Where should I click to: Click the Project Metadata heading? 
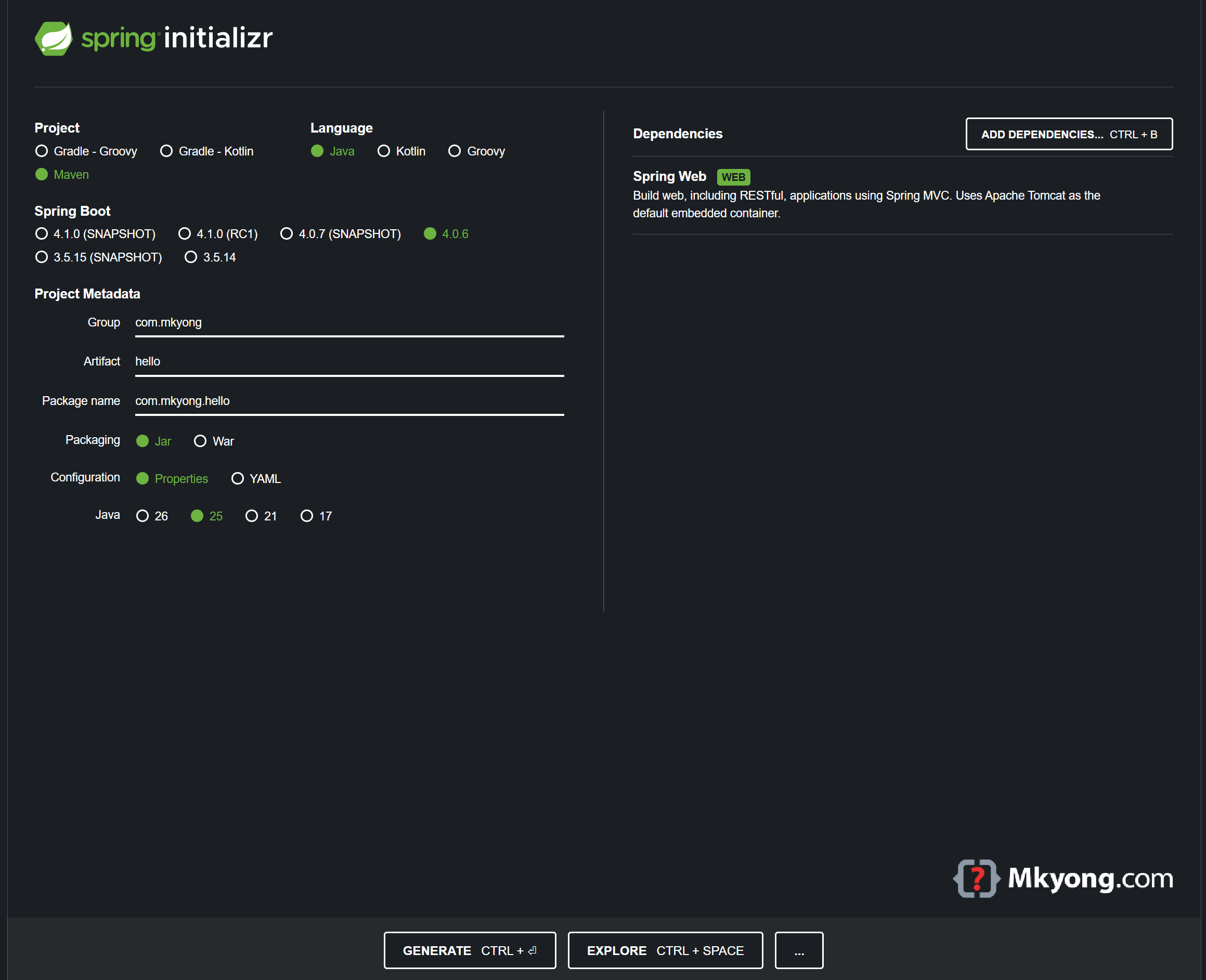point(87,294)
